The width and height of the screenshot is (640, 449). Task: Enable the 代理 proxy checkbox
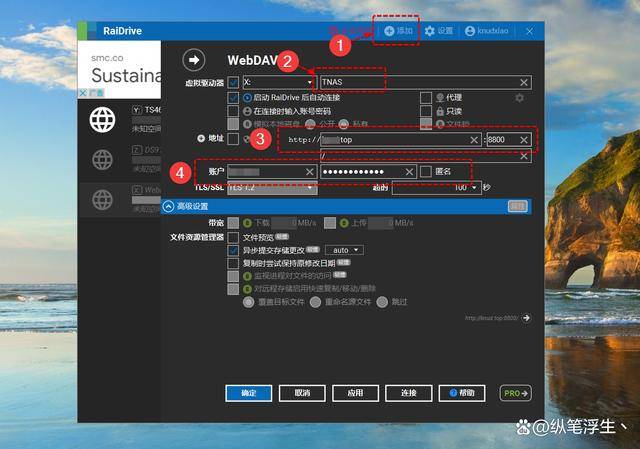click(x=426, y=98)
